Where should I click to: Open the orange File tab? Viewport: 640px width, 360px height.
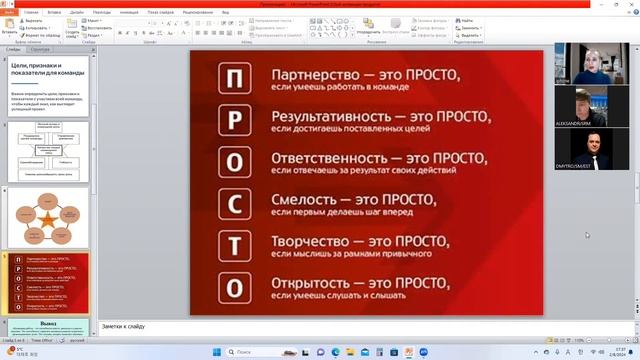(9, 13)
